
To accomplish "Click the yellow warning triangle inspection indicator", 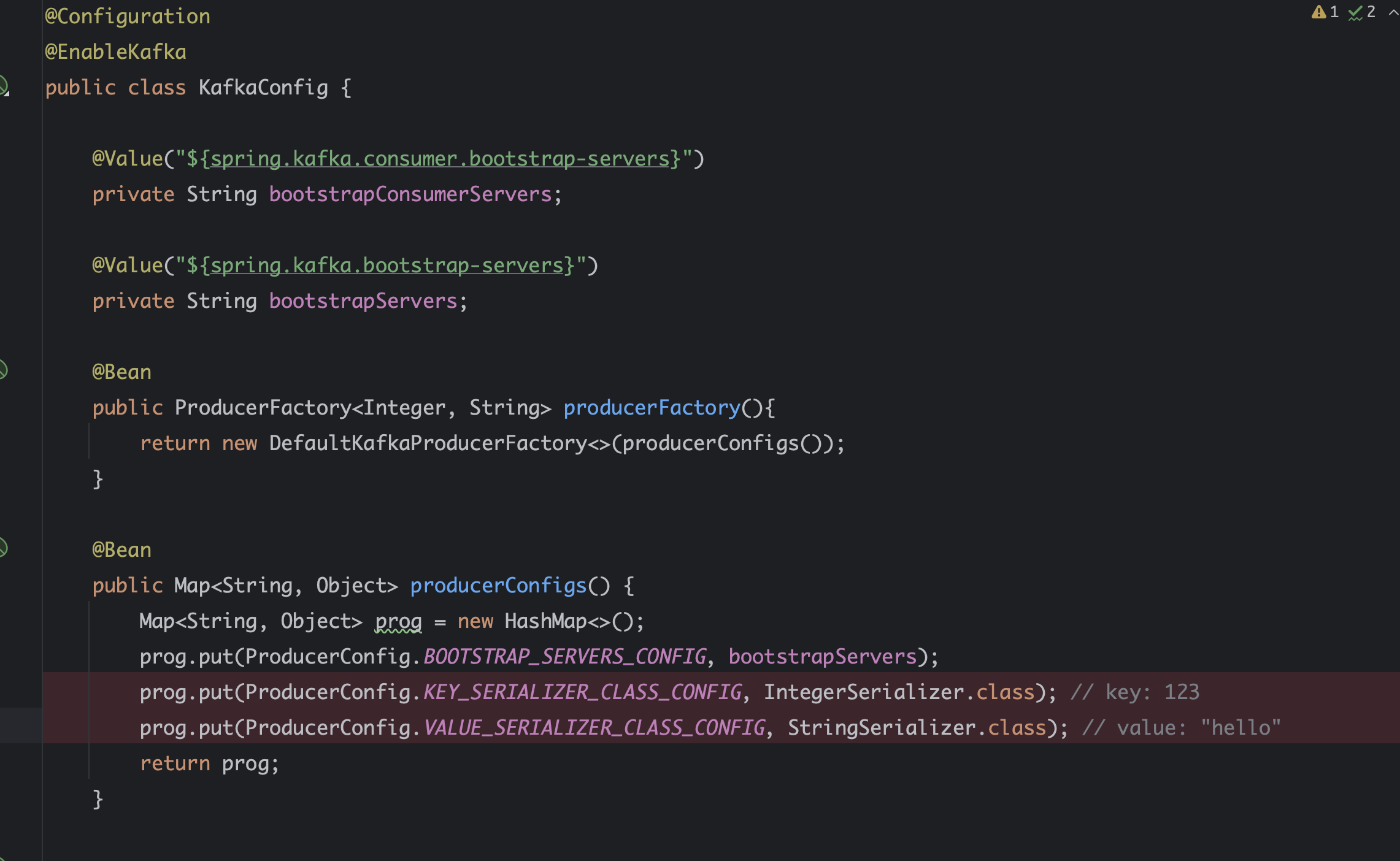I will point(1318,12).
